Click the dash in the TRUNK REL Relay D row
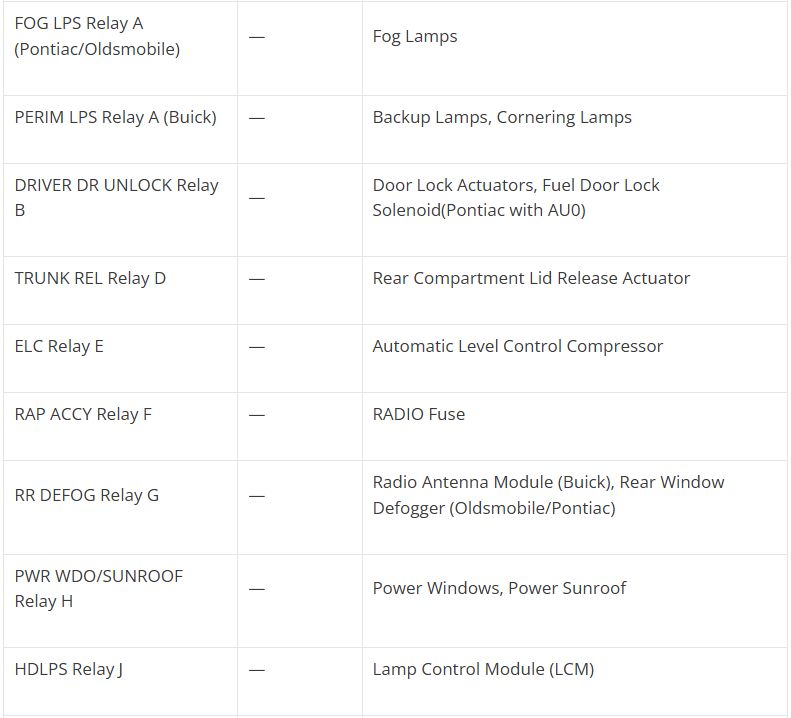The image size is (791, 718). pyautogui.click(x=257, y=278)
